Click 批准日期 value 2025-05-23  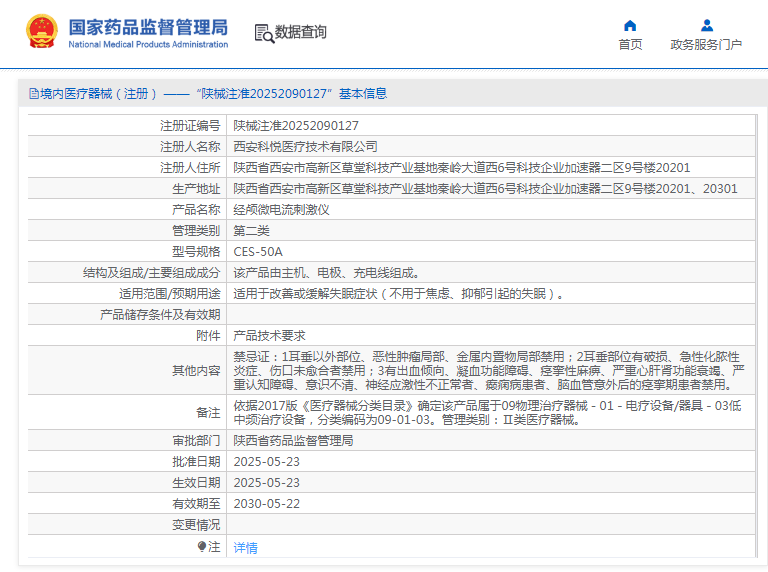(x=266, y=462)
